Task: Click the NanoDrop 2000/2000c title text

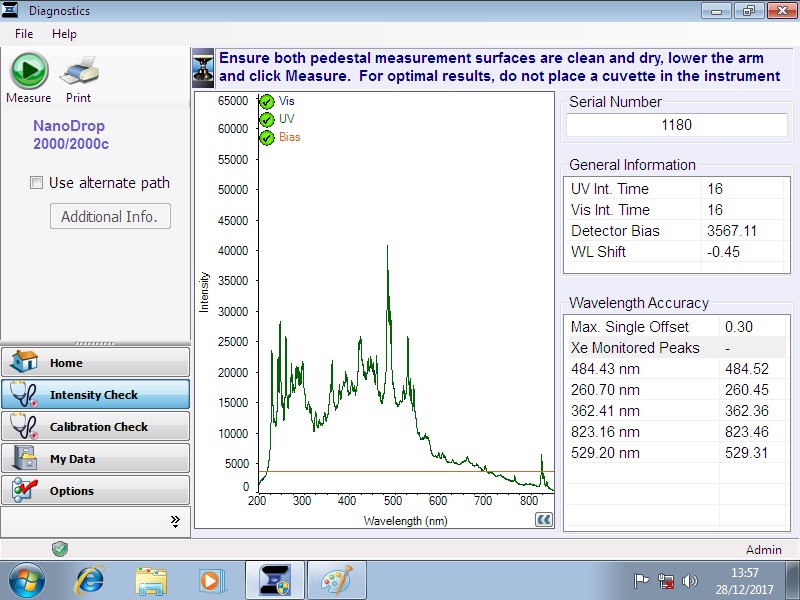Action: pyautogui.click(x=71, y=135)
